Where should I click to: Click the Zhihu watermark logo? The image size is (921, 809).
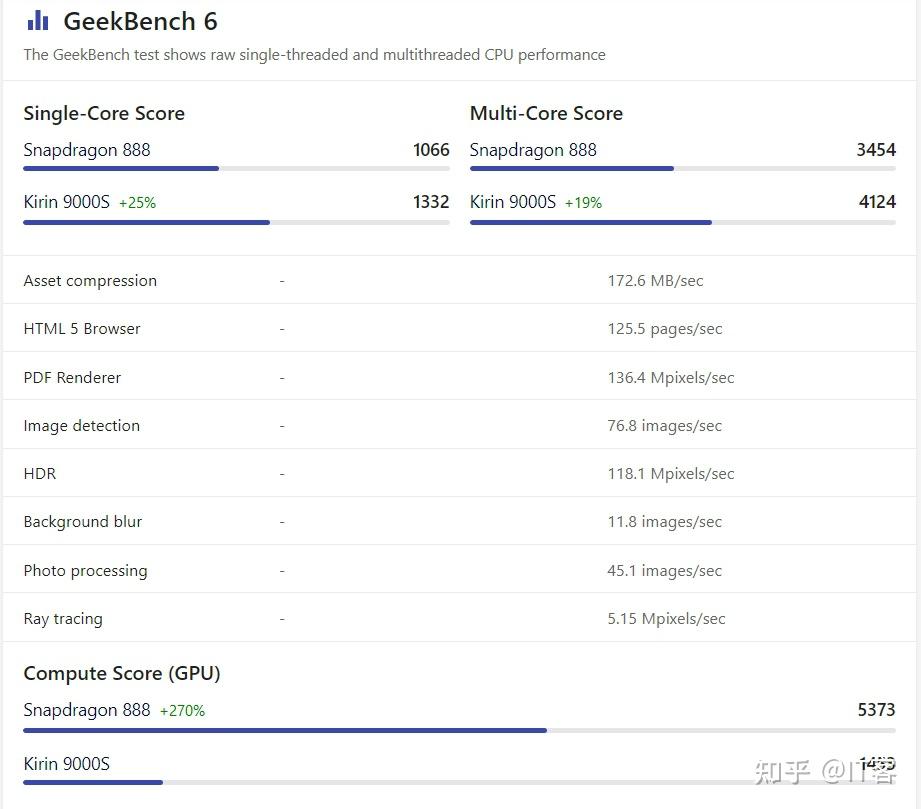tap(783, 772)
